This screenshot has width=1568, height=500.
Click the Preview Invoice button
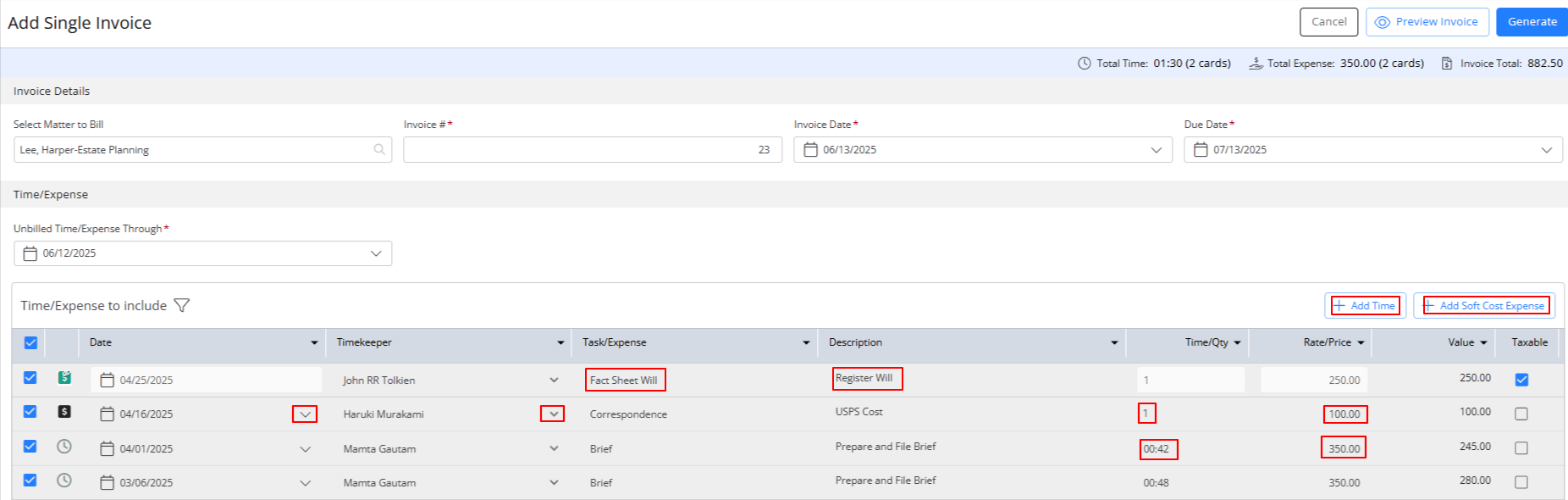pos(1427,22)
